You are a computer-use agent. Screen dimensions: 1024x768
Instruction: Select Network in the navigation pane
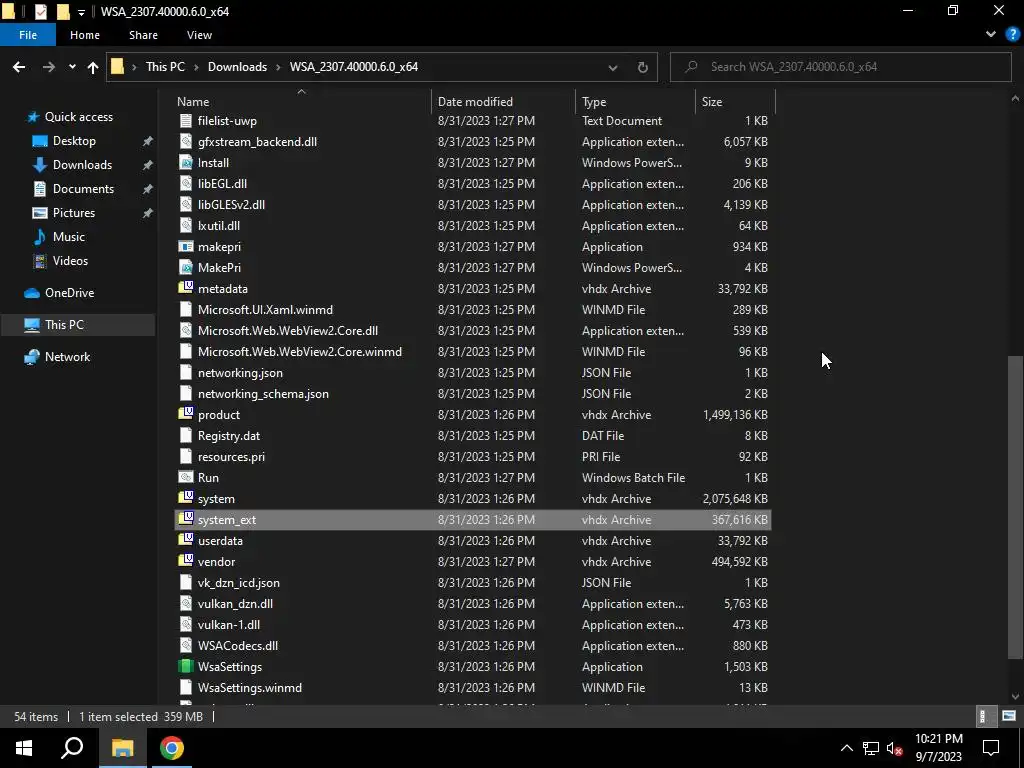[x=67, y=357]
